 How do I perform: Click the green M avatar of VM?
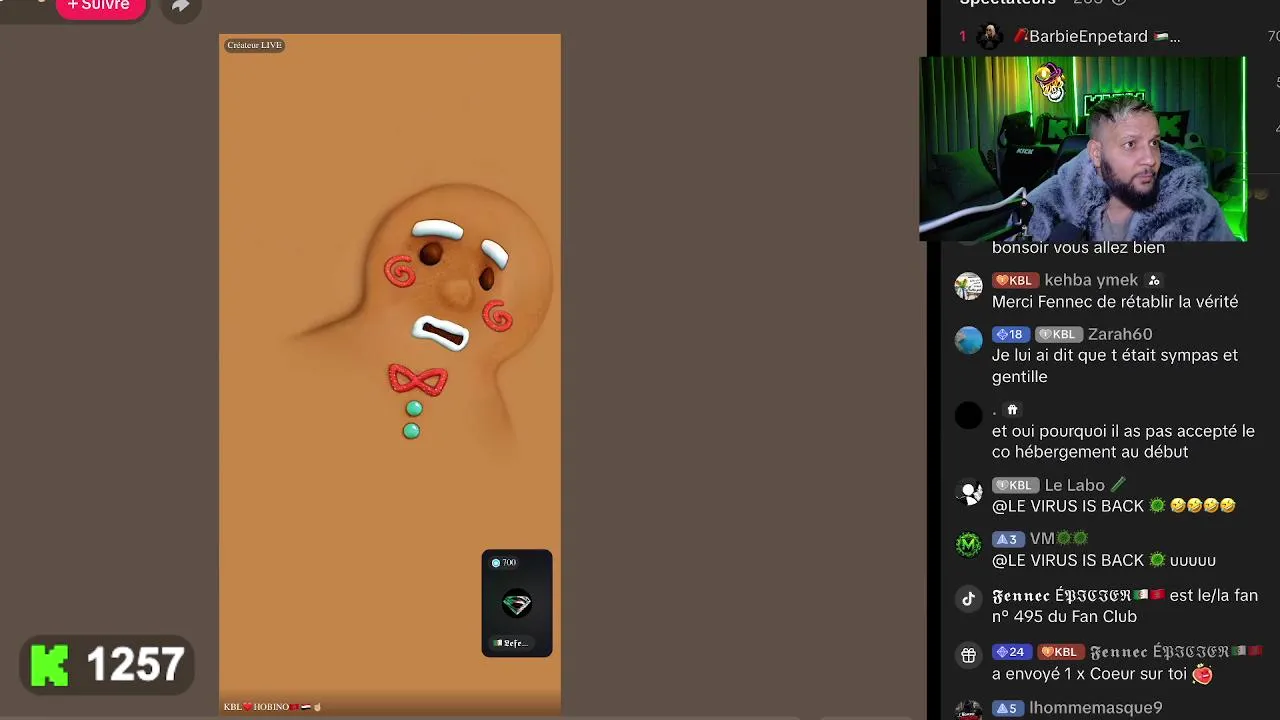coord(968,545)
